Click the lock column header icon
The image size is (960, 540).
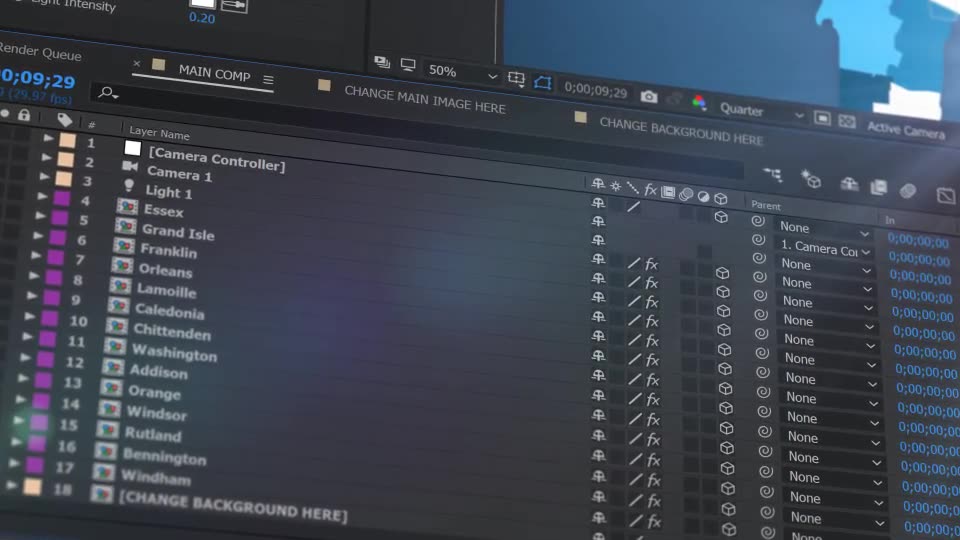pyautogui.click(x=24, y=114)
